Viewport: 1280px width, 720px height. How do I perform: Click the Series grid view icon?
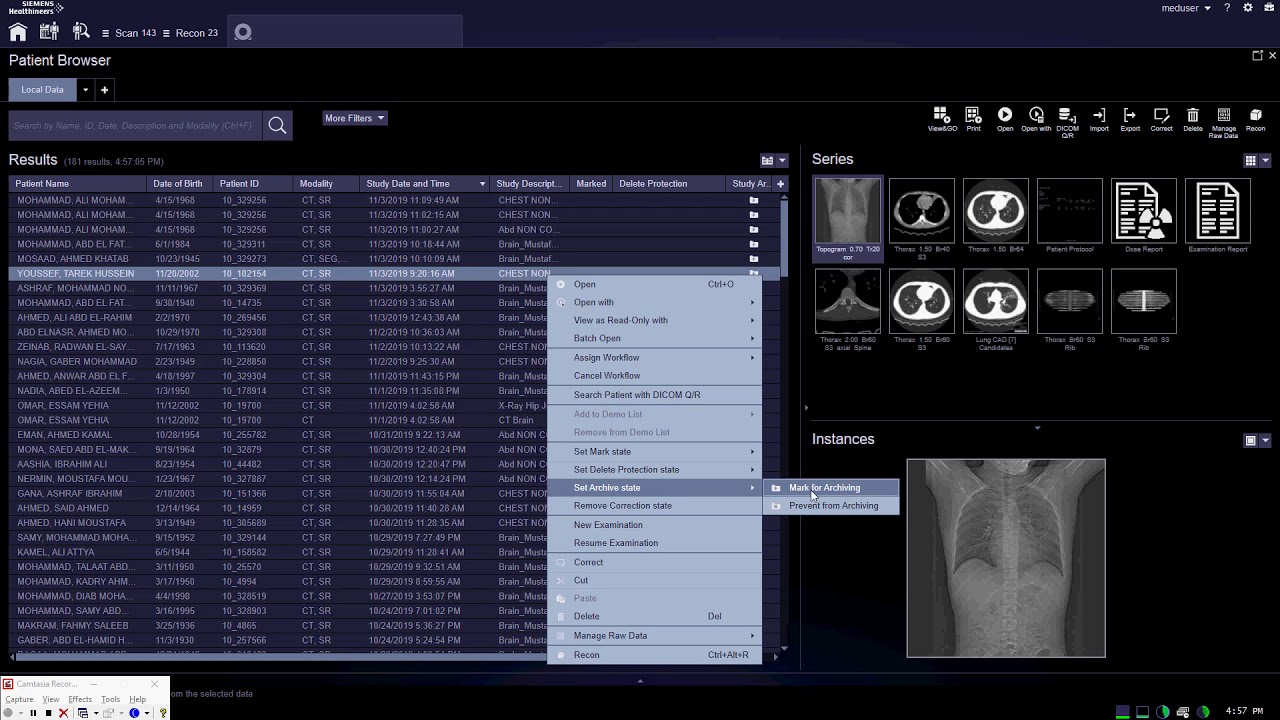[1250, 160]
